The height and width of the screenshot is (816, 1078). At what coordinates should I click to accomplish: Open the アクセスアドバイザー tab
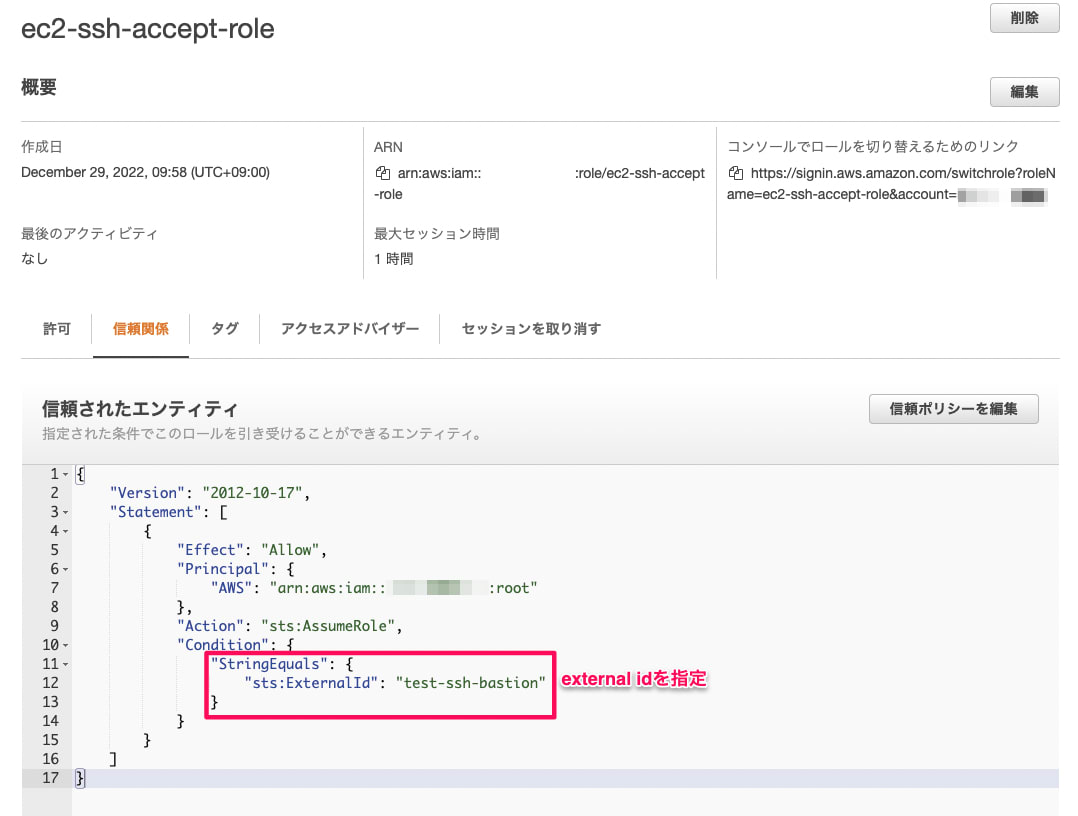click(349, 329)
